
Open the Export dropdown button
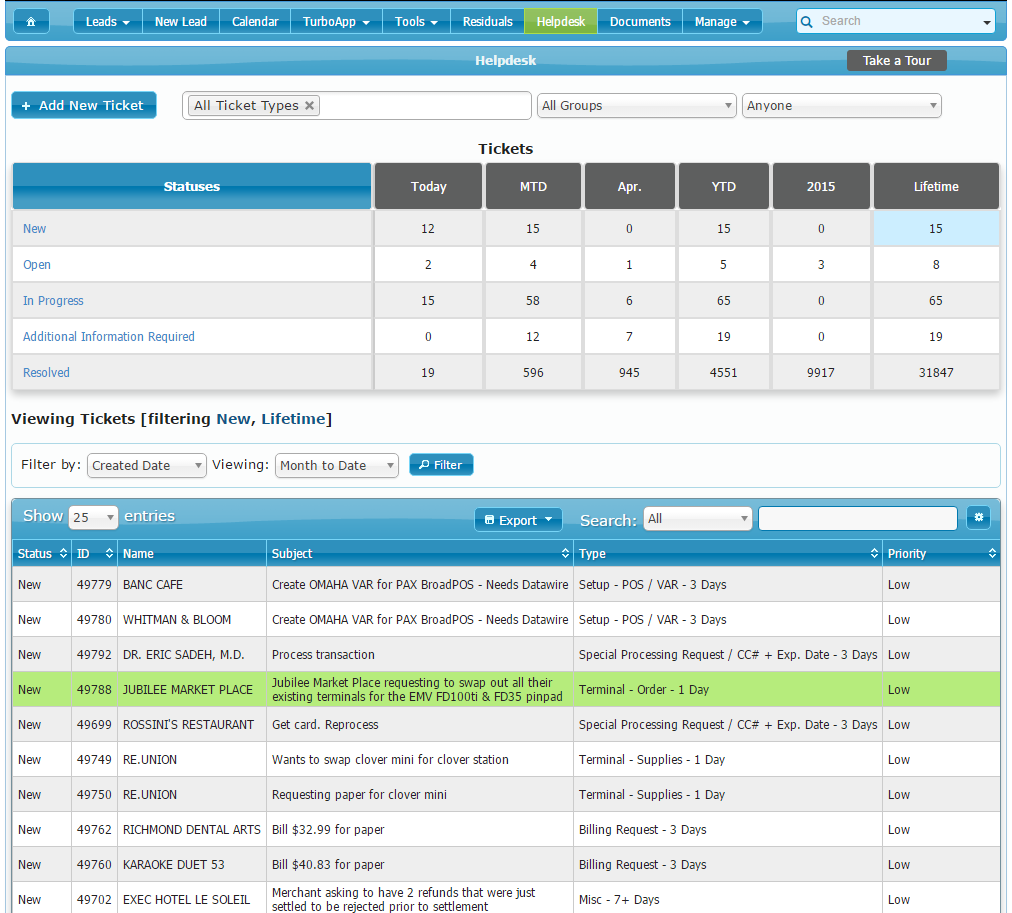point(518,520)
